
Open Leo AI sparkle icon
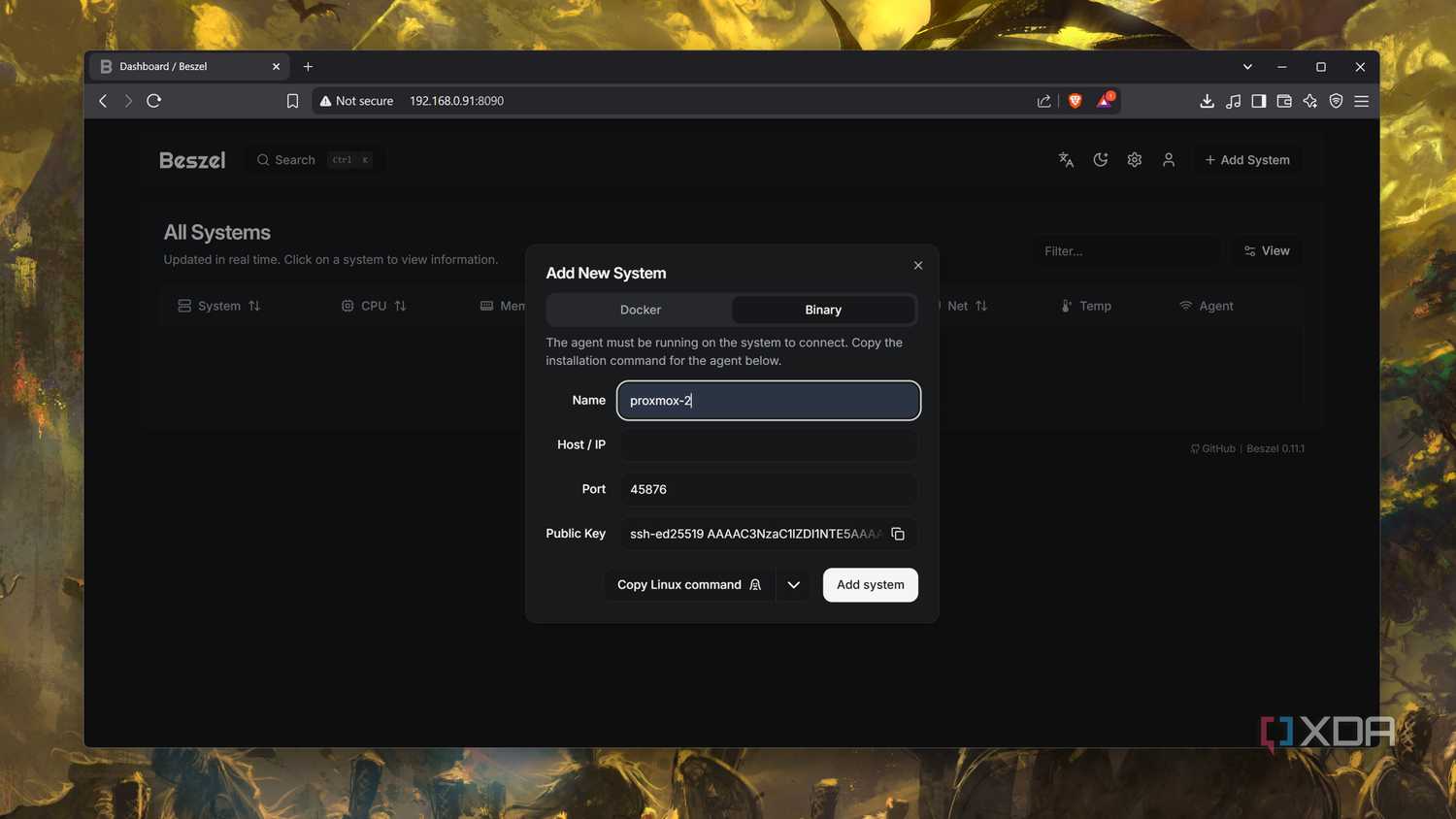1310,101
